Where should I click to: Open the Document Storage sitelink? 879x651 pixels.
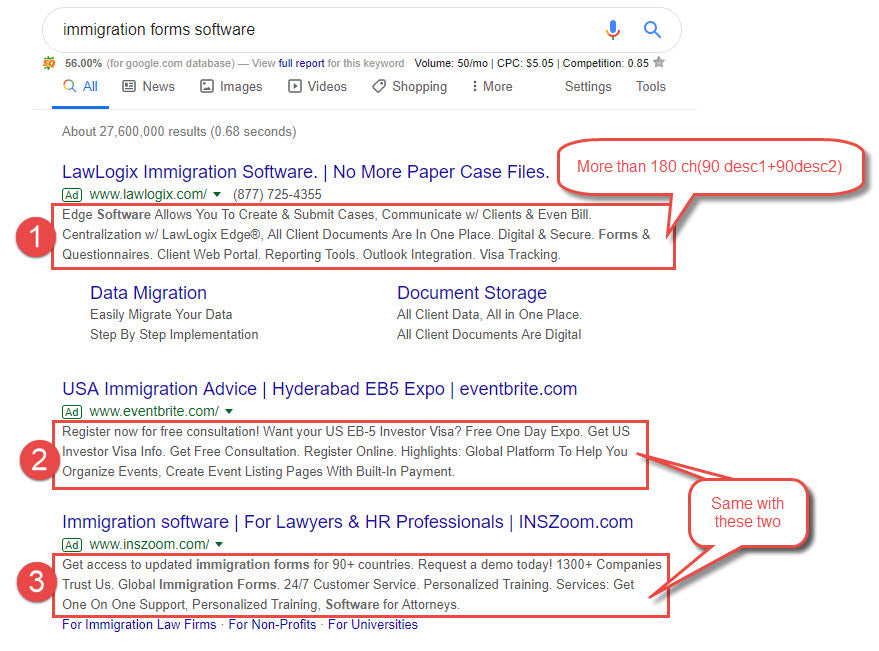[x=472, y=293]
